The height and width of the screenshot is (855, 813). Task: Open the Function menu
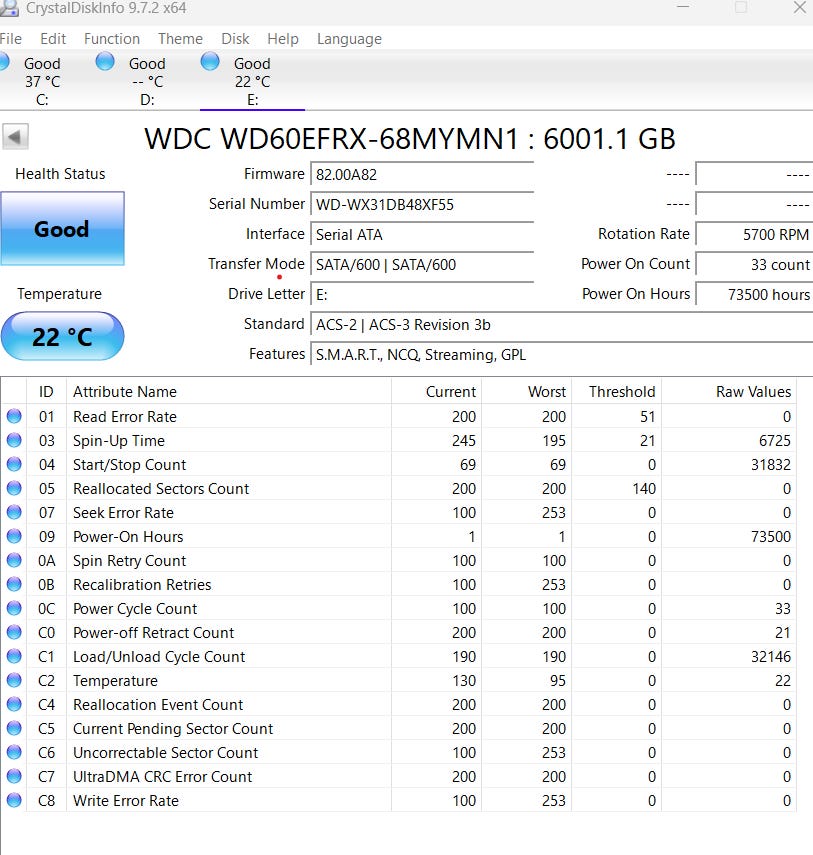(112, 39)
